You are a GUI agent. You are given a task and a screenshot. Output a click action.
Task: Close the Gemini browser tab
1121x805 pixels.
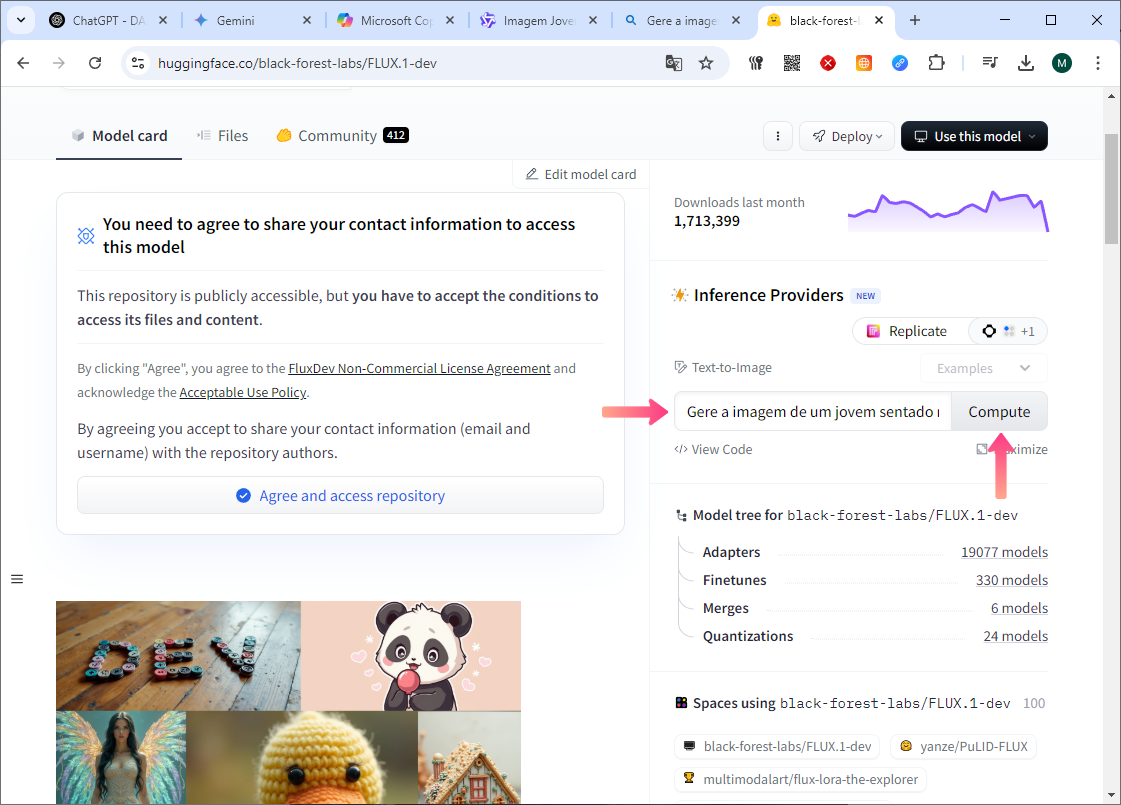tap(307, 21)
